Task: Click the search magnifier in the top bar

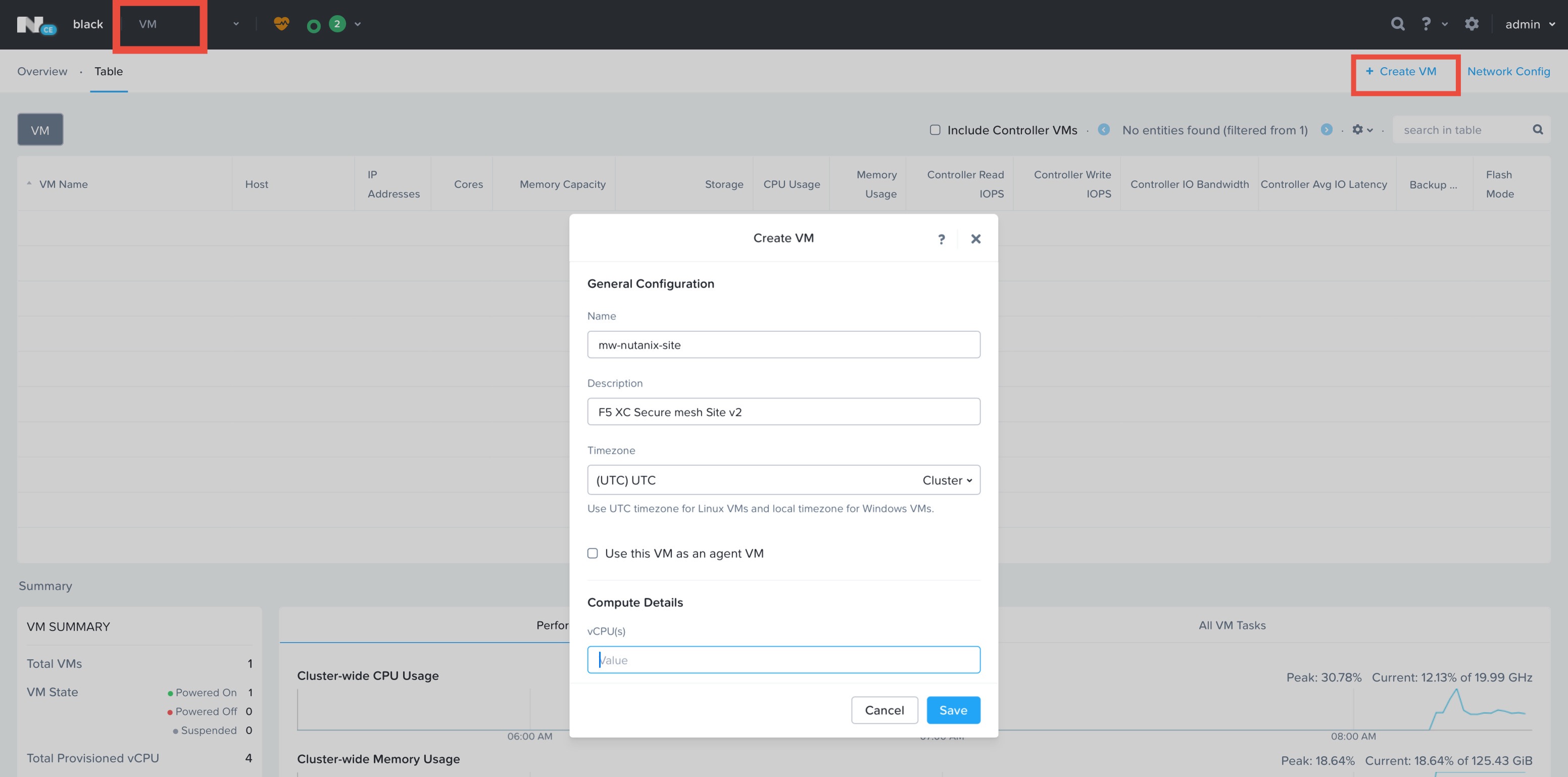Action: (x=1398, y=24)
